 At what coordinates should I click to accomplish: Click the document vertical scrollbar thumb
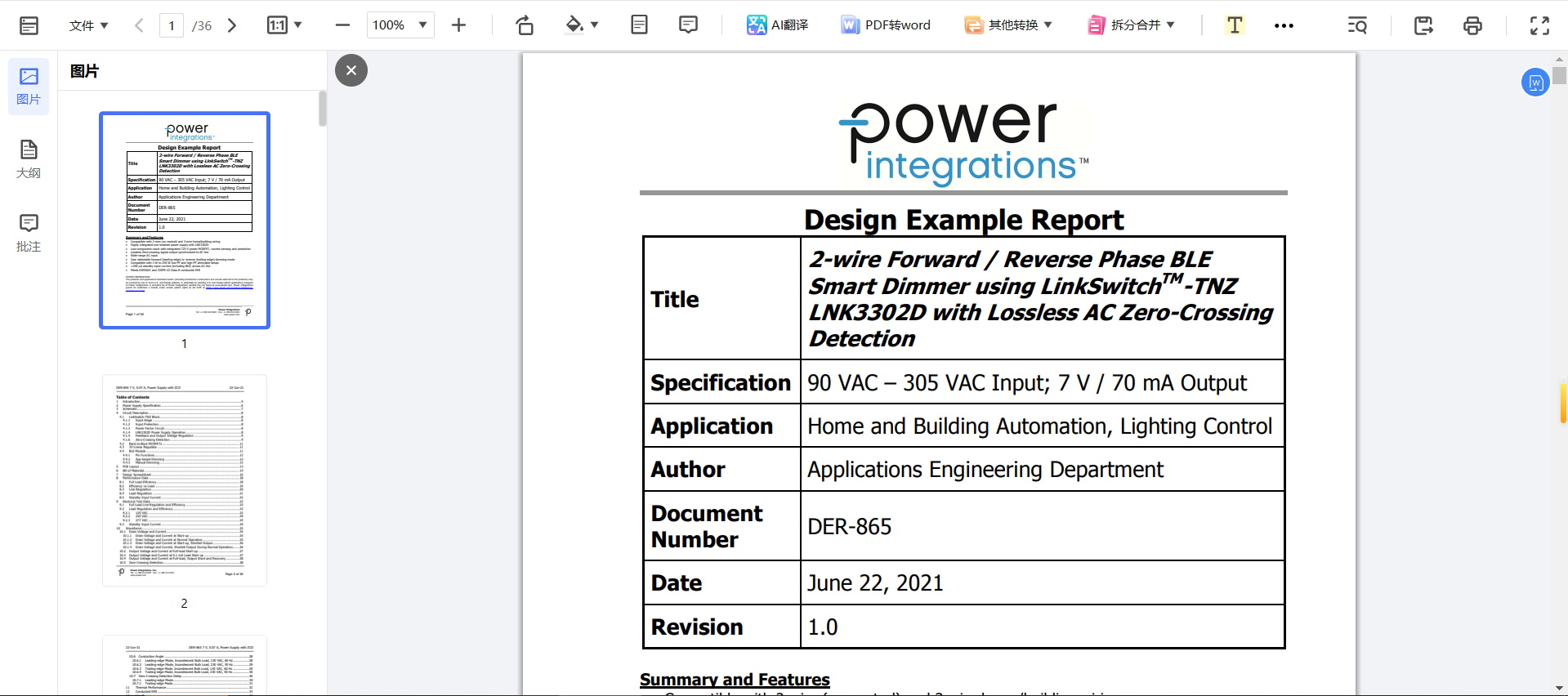coord(1559,75)
